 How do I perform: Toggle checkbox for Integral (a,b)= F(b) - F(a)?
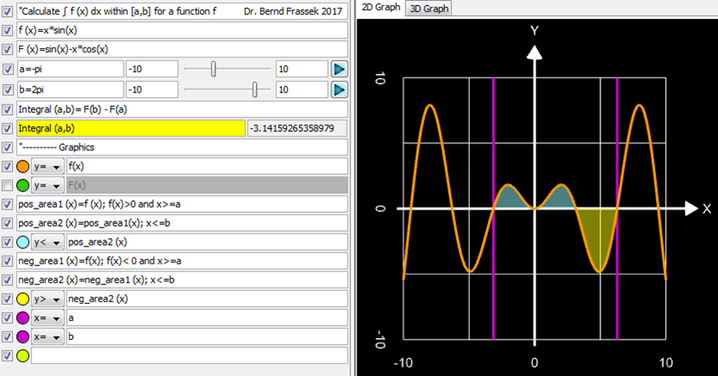click(7, 109)
